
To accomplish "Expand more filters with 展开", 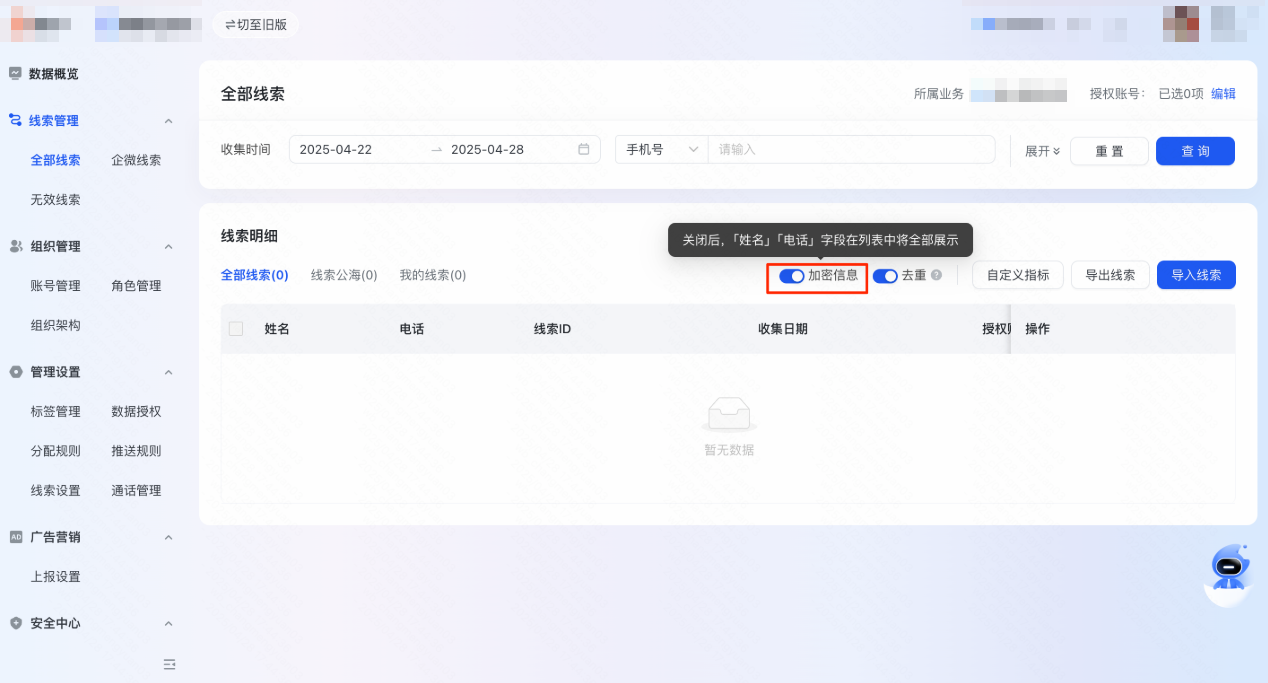I will point(1042,151).
